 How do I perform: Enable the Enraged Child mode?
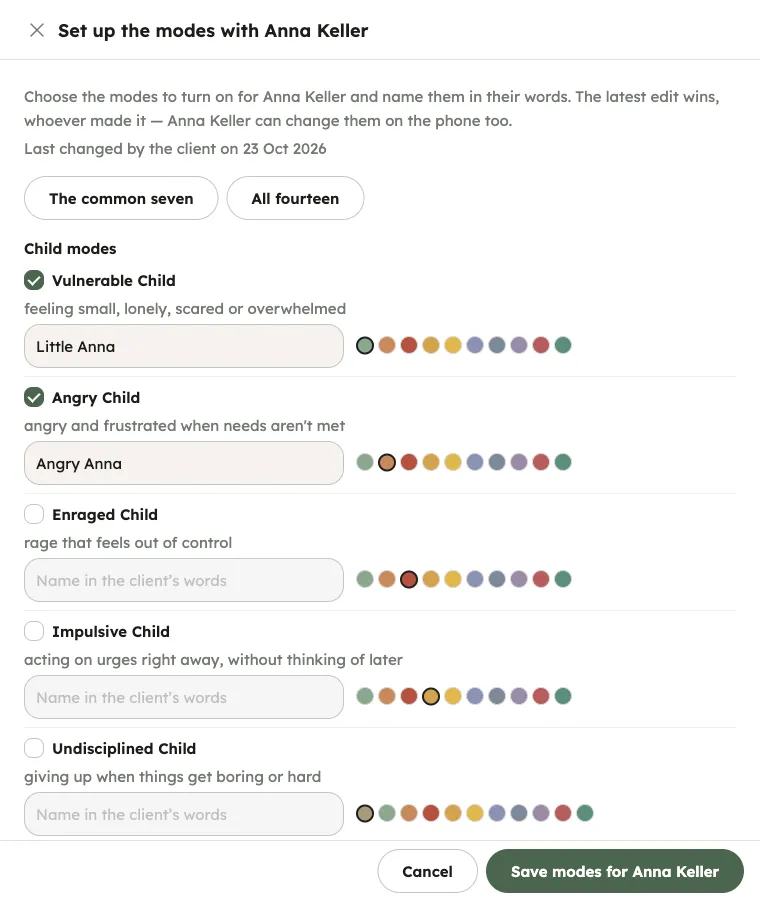34,514
